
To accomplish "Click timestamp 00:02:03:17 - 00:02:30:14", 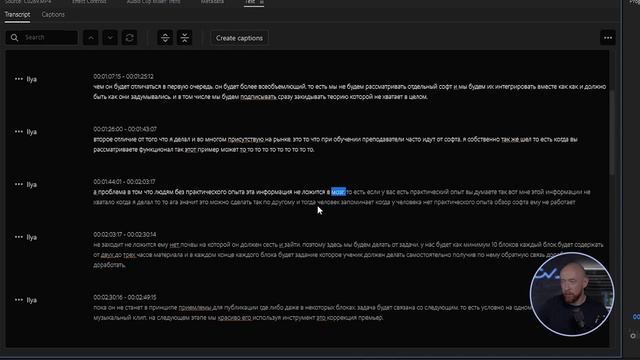I will point(124,234).
